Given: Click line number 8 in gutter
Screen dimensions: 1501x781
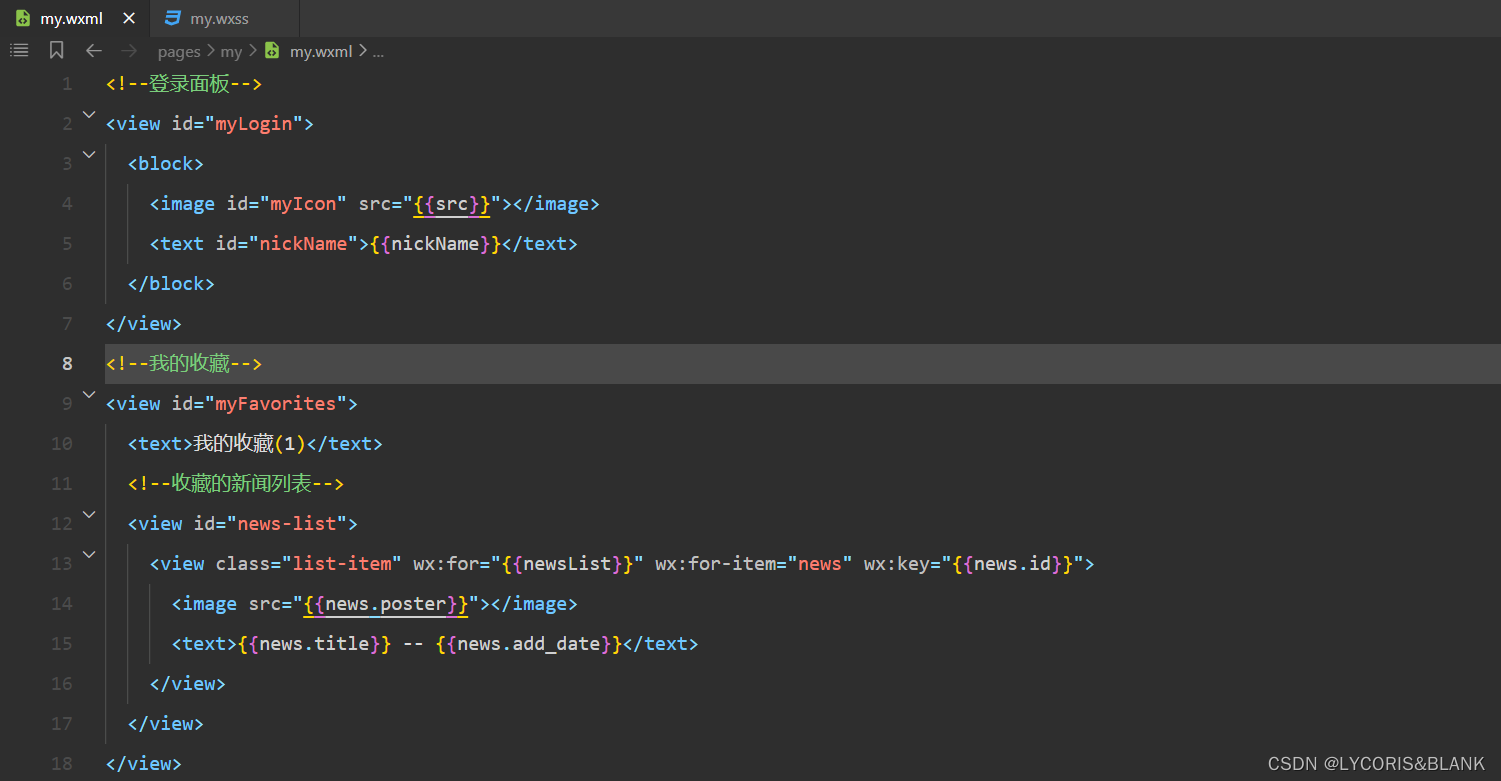Looking at the screenshot, I should pos(67,364).
